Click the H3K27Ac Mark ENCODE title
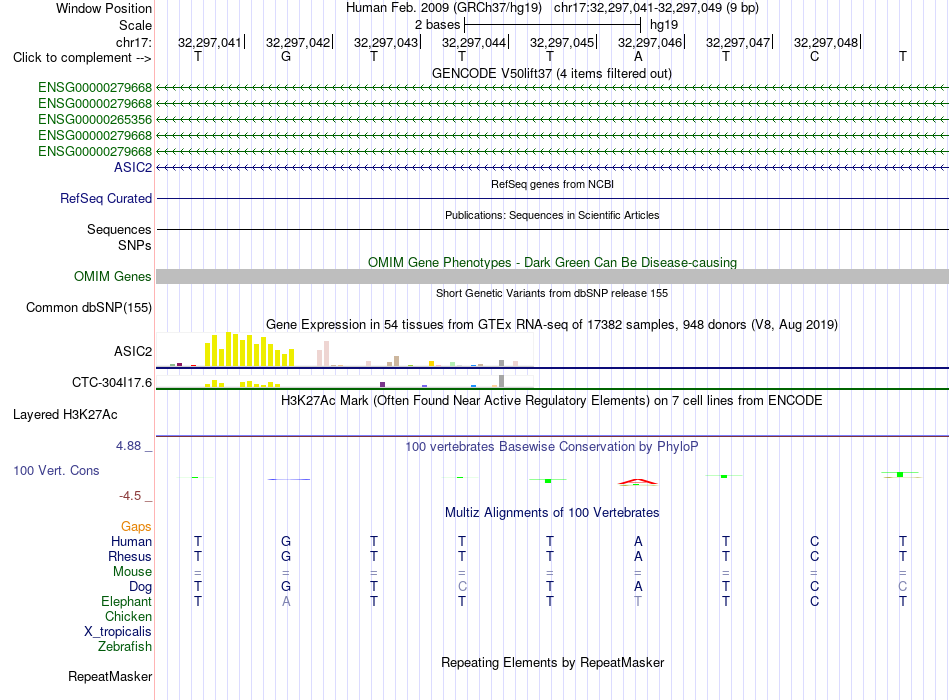This screenshot has height=700, width=950. 552,401
